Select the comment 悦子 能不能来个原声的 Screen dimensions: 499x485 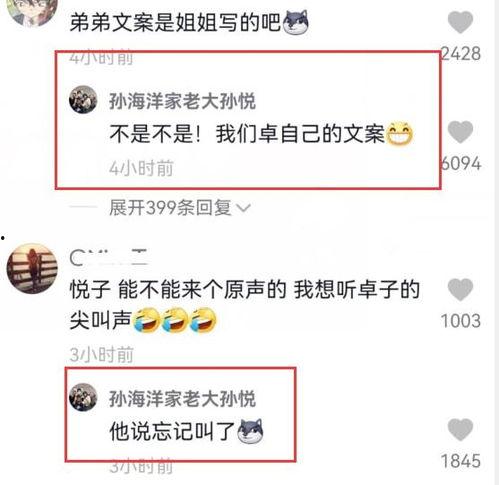[178, 290]
